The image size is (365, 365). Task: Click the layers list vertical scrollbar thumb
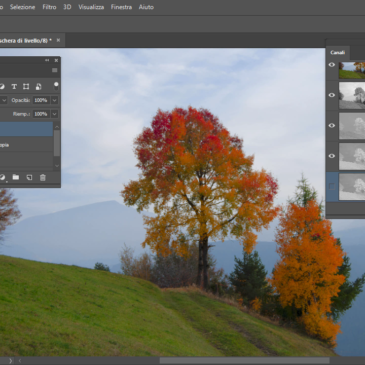(57, 143)
